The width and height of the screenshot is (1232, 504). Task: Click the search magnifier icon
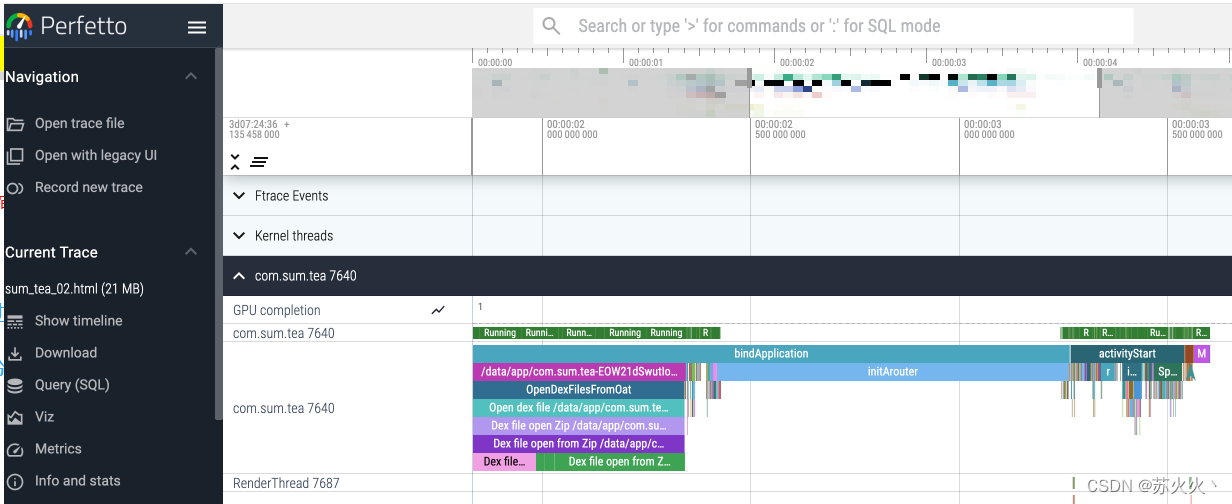point(551,26)
